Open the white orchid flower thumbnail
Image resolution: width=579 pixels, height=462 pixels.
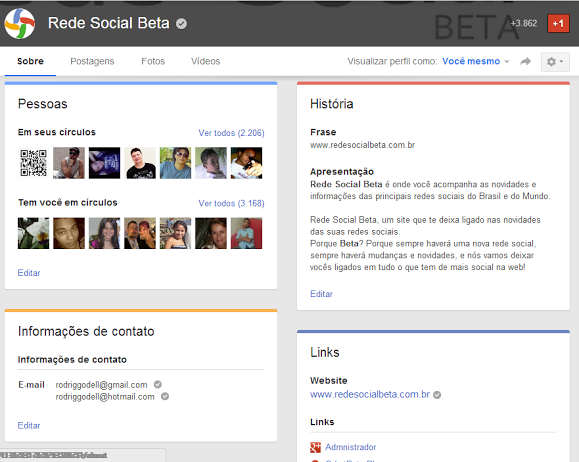pyautogui.click(x=33, y=233)
